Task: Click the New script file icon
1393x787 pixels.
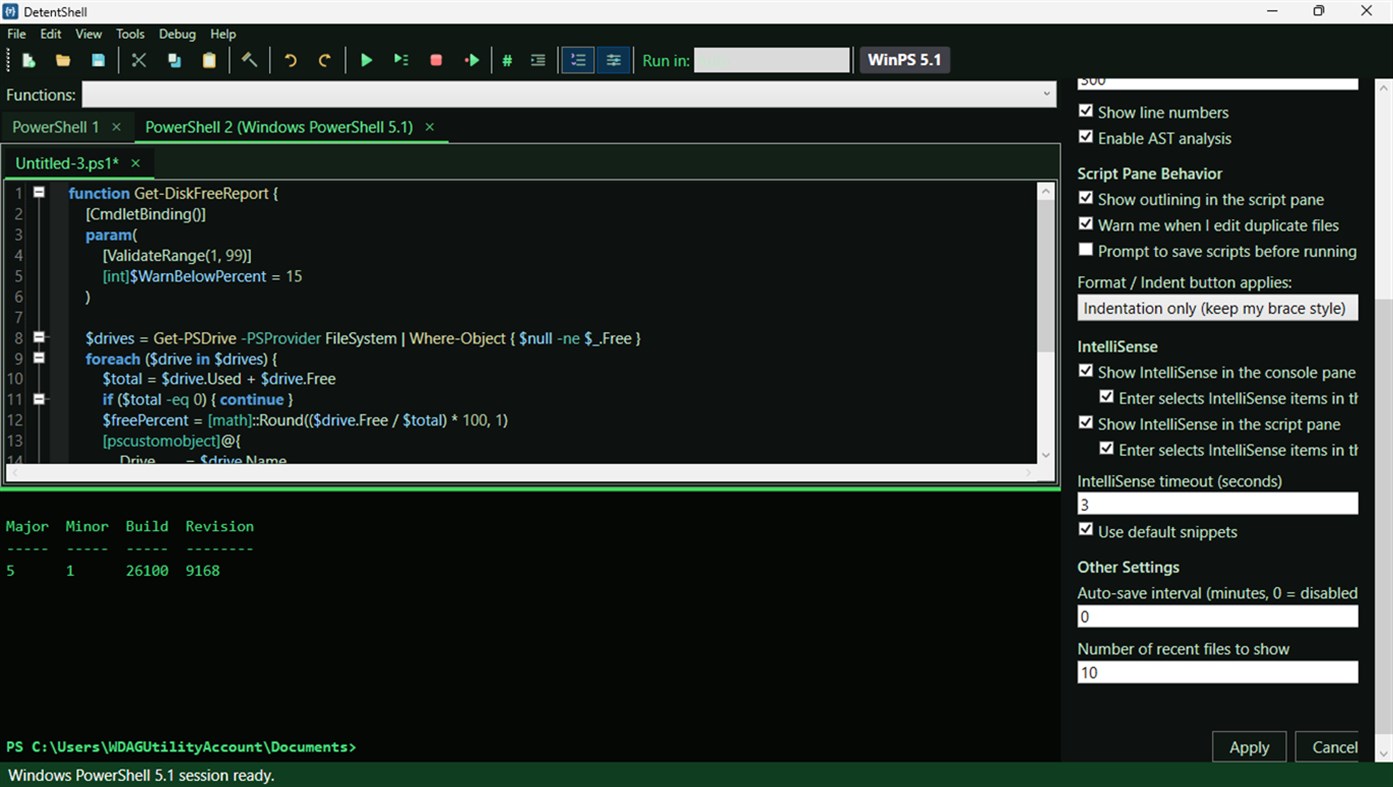Action: (29, 60)
